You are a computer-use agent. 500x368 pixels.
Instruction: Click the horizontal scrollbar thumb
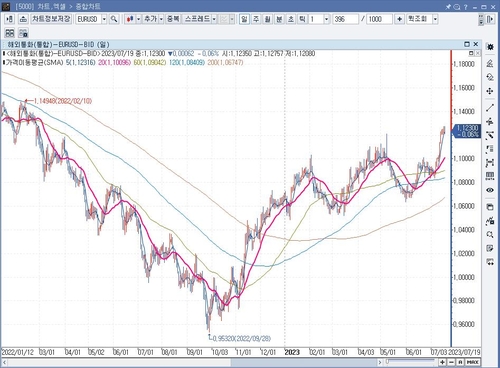[304, 362]
